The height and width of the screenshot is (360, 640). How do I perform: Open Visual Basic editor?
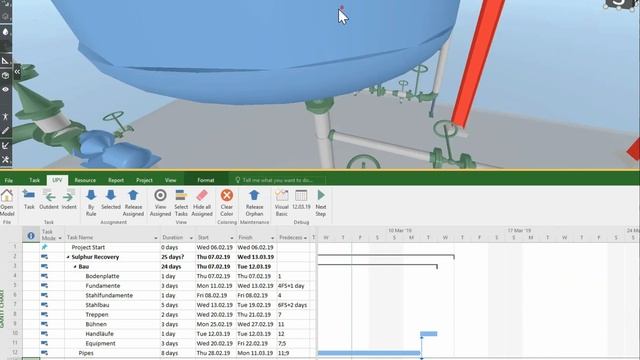281,202
